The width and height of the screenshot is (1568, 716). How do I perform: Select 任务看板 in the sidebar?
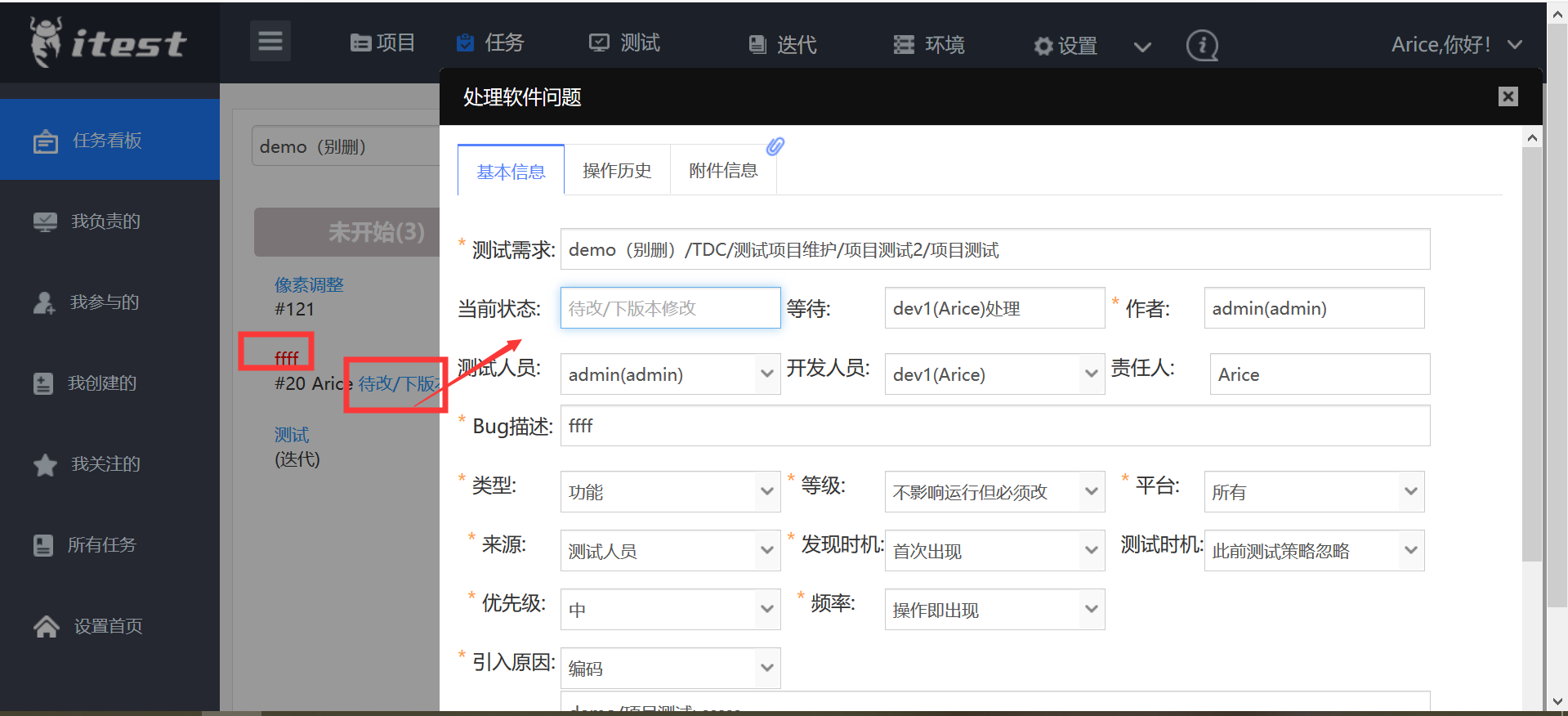pos(109,140)
